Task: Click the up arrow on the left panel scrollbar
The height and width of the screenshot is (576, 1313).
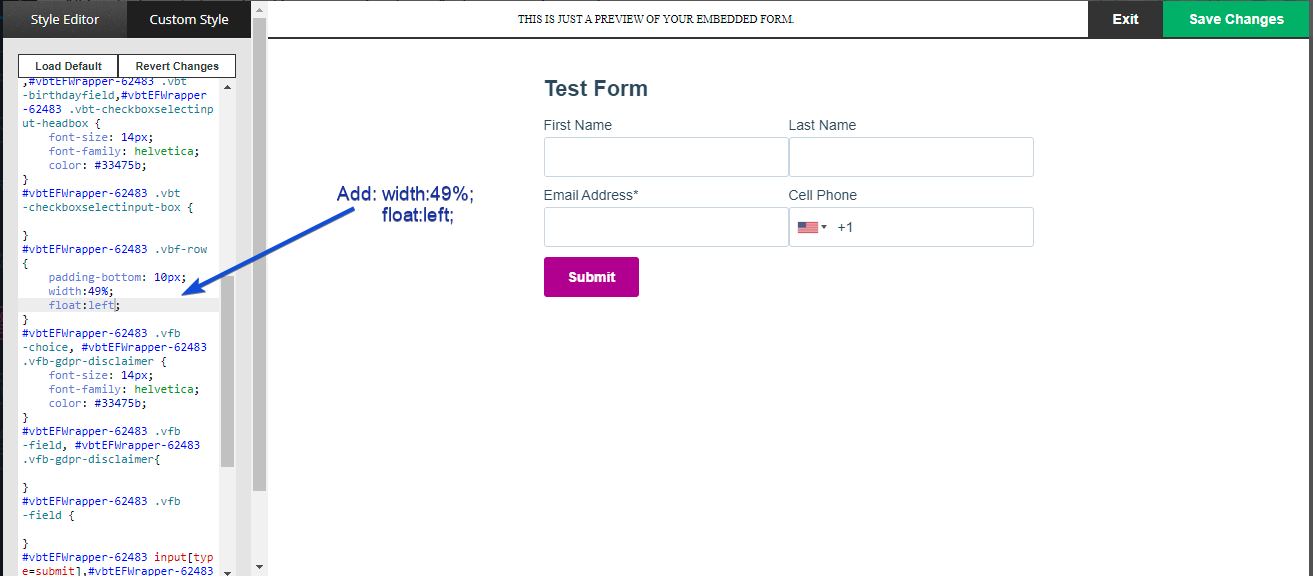Action: 258,9
